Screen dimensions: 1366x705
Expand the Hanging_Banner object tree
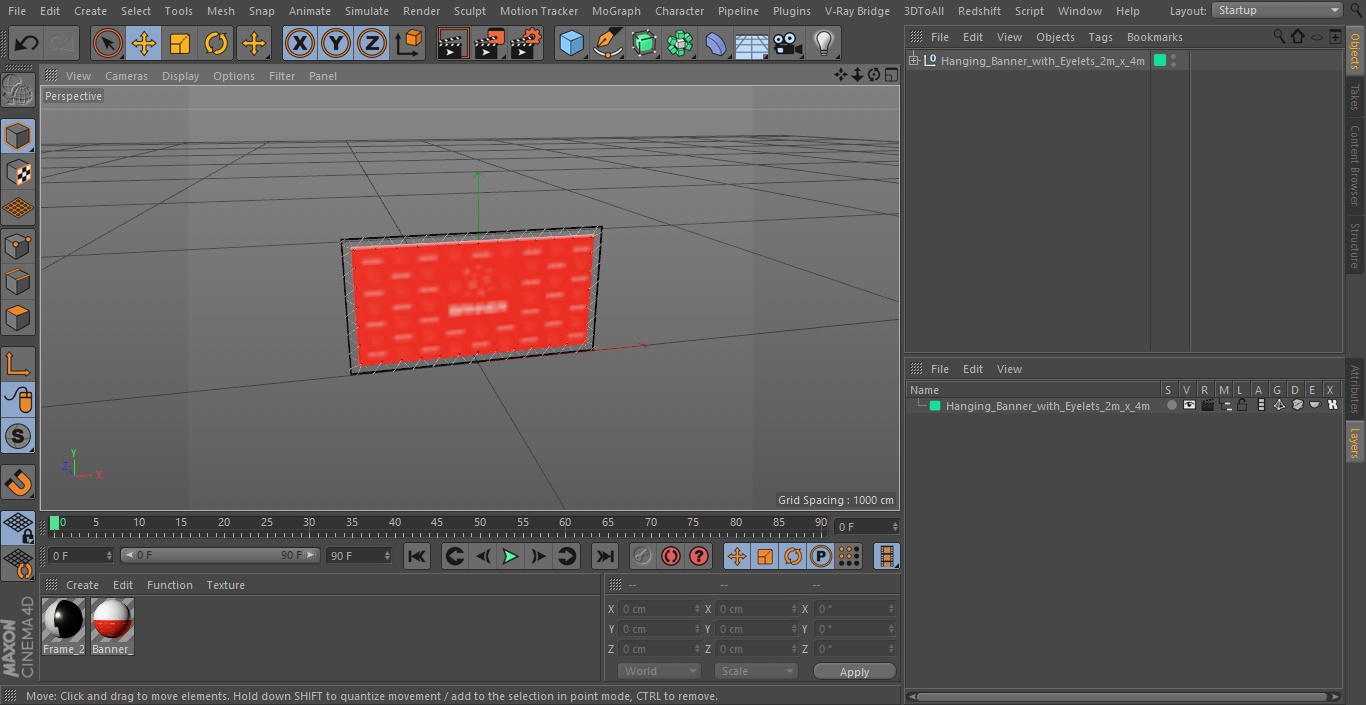[913, 61]
